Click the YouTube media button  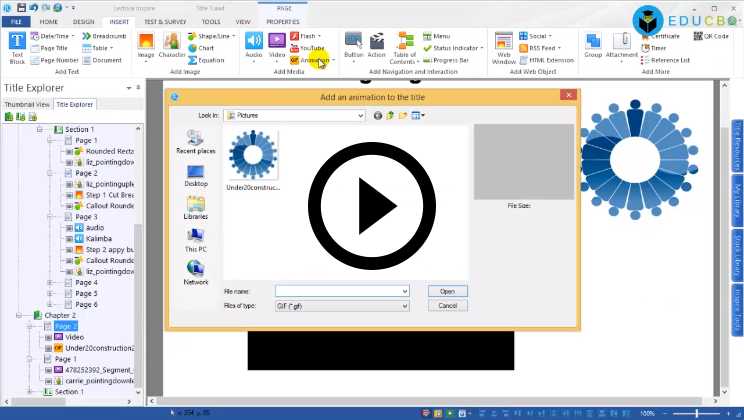[x=308, y=48]
